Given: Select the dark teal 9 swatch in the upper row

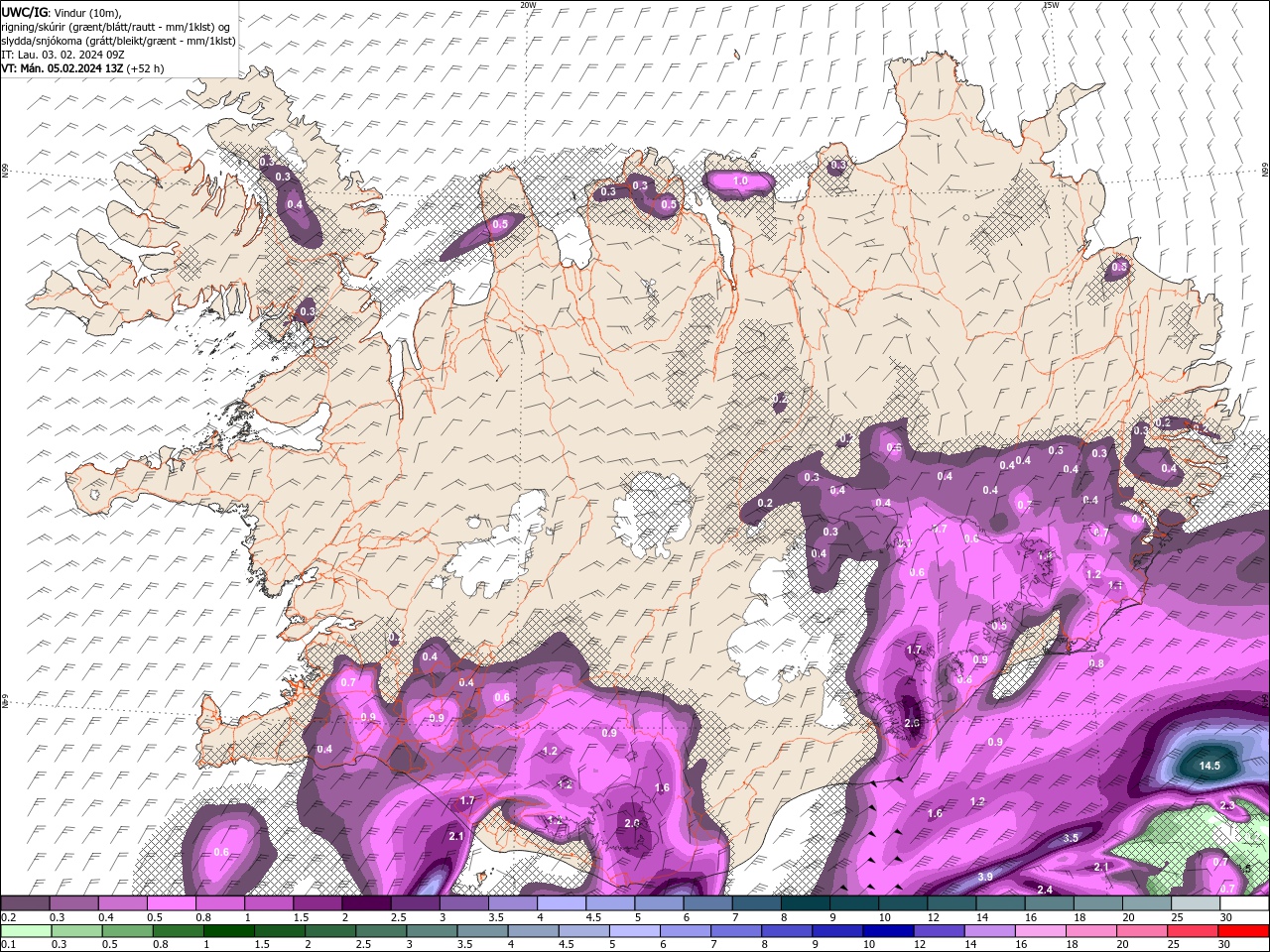Looking at the screenshot, I should 853,903.
